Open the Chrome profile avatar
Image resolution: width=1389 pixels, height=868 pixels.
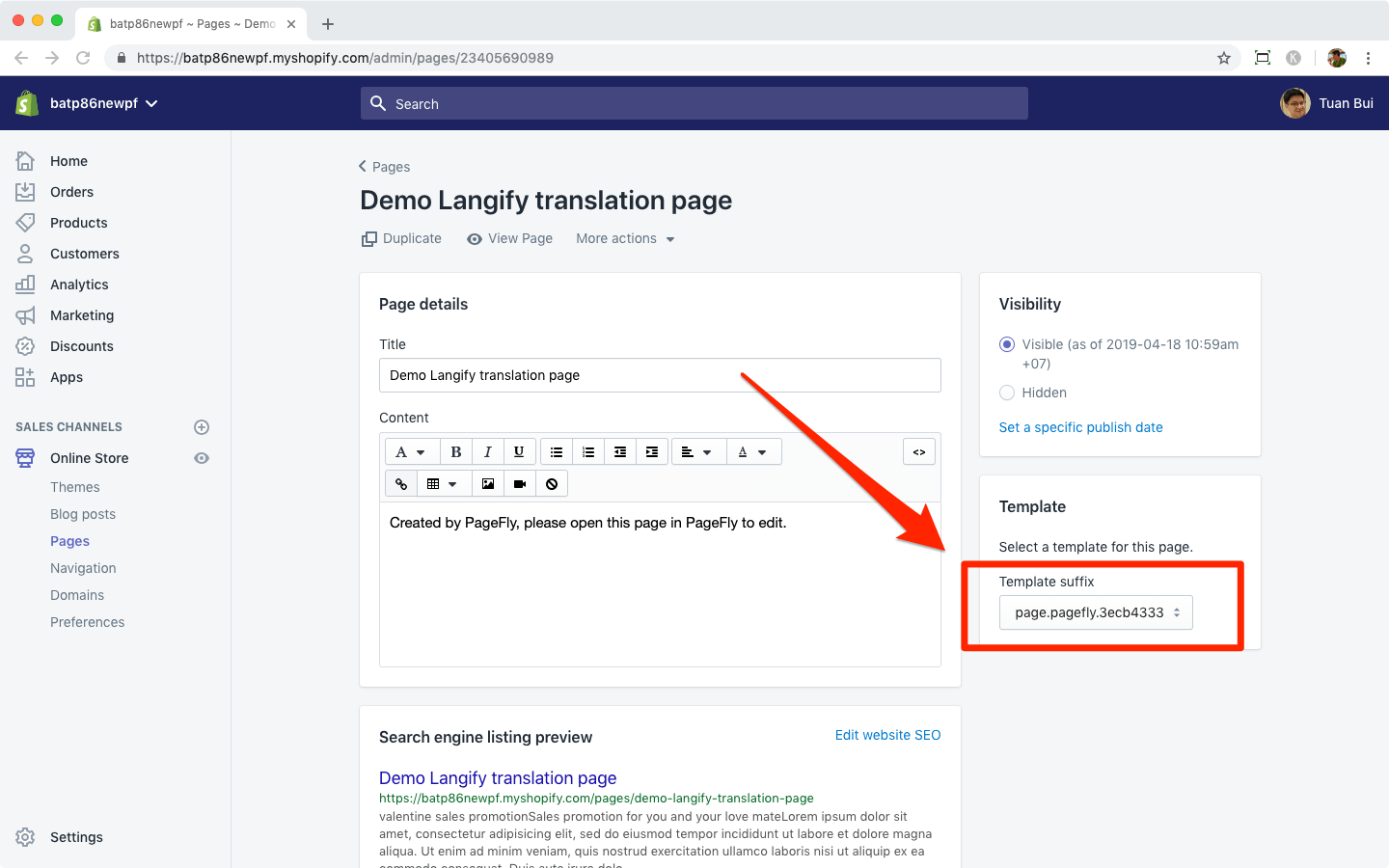(1337, 58)
